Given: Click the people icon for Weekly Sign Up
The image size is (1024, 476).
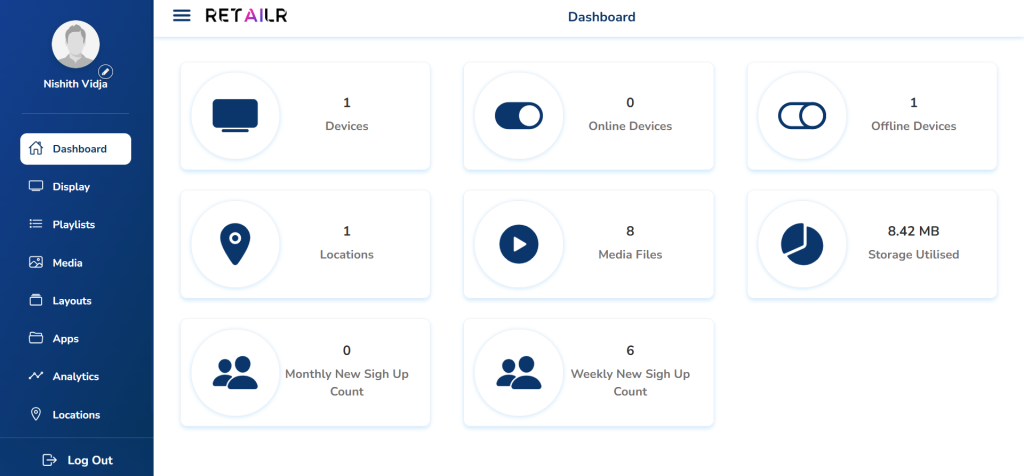Looking at the screenshot, I should click(519, 372).
